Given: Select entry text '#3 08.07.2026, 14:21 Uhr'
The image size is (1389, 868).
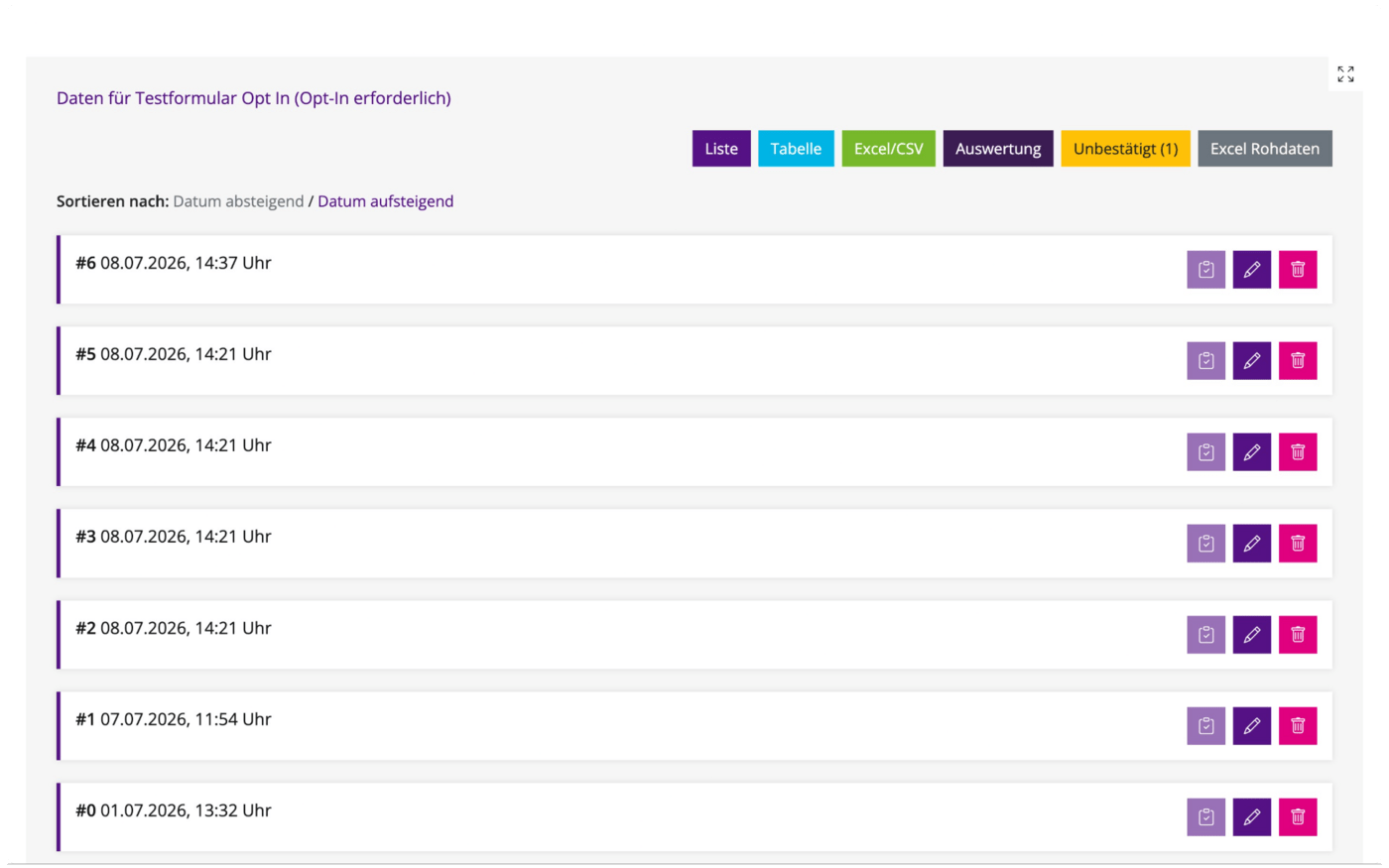Looking at the screenshot, I should pos(174,537).
